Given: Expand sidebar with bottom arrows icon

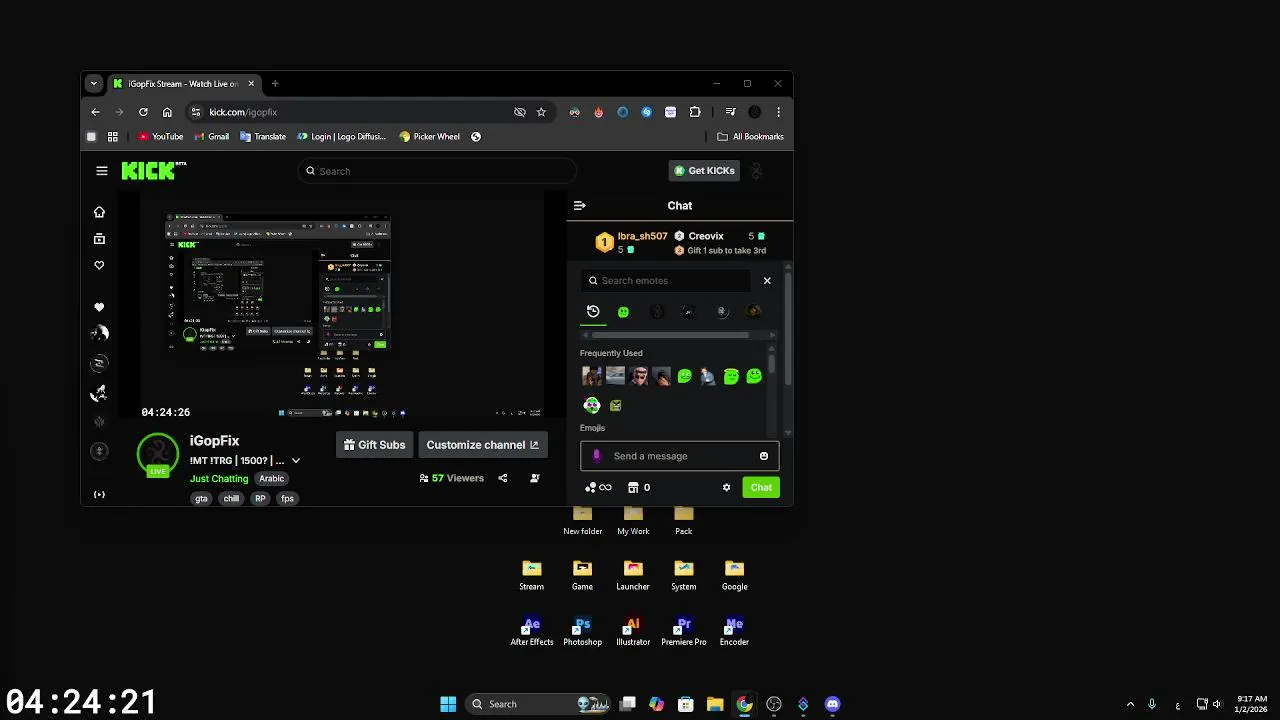Looking at the screenshot, I should tap(99, 494).
